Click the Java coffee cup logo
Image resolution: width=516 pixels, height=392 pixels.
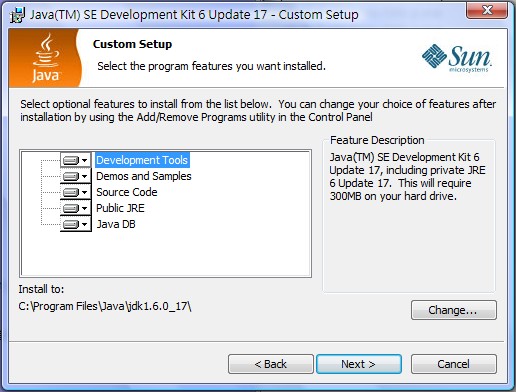(x=46, y=58)
